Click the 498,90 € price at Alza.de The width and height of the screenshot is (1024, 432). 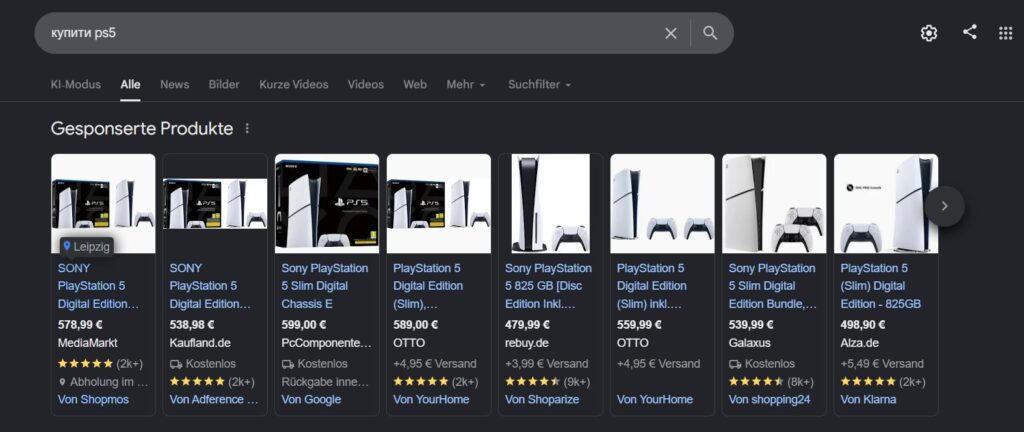863,324
